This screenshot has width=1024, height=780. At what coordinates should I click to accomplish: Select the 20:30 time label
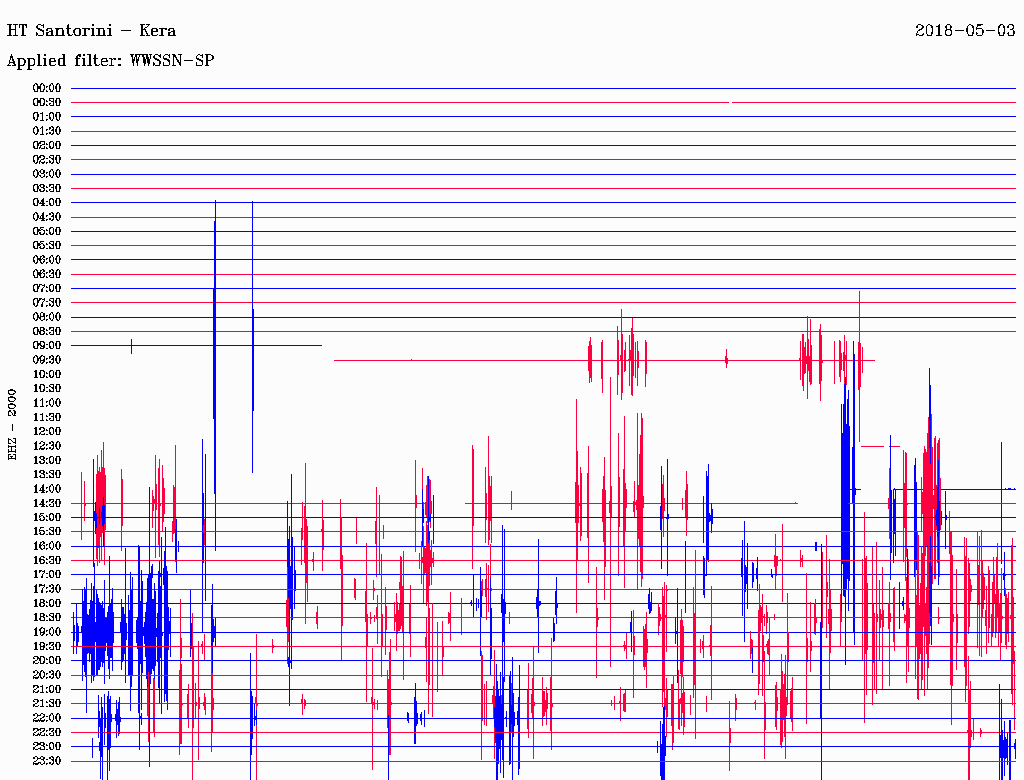click(x=47, y=675)
